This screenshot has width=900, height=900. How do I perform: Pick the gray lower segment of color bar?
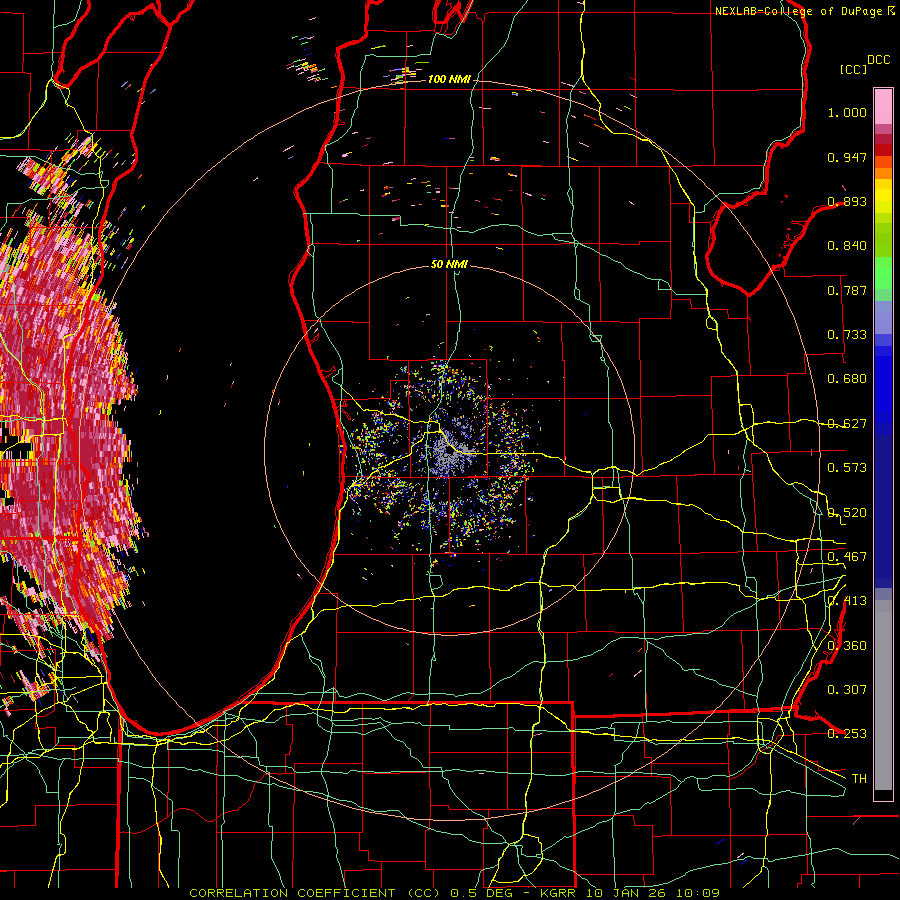point(883,695)
